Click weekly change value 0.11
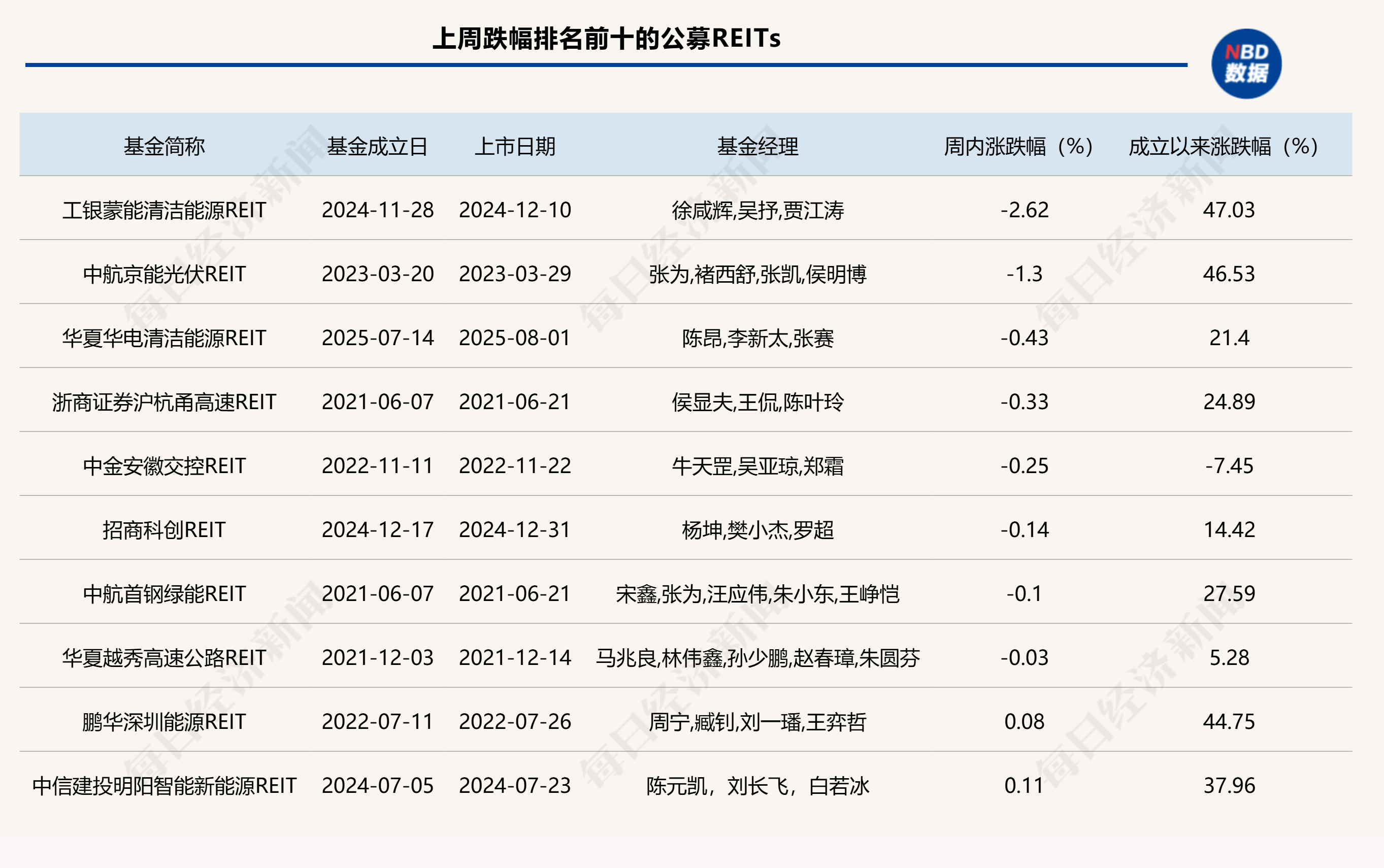The width and height of the screenshot is (1384, 868). [x=1024, y=785]
